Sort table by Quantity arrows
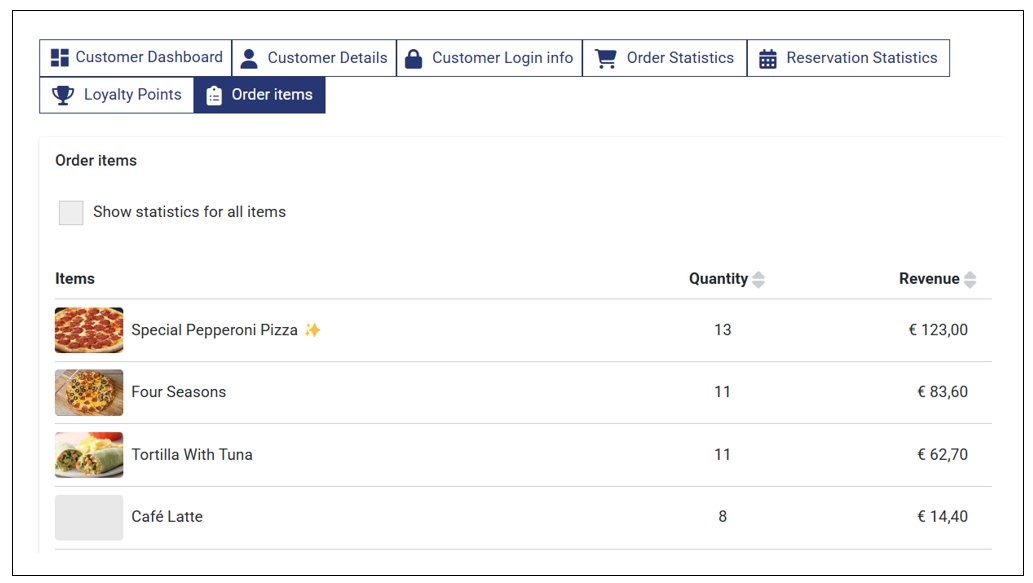The height and width of the screenshot is (583, 1033). 758,280
